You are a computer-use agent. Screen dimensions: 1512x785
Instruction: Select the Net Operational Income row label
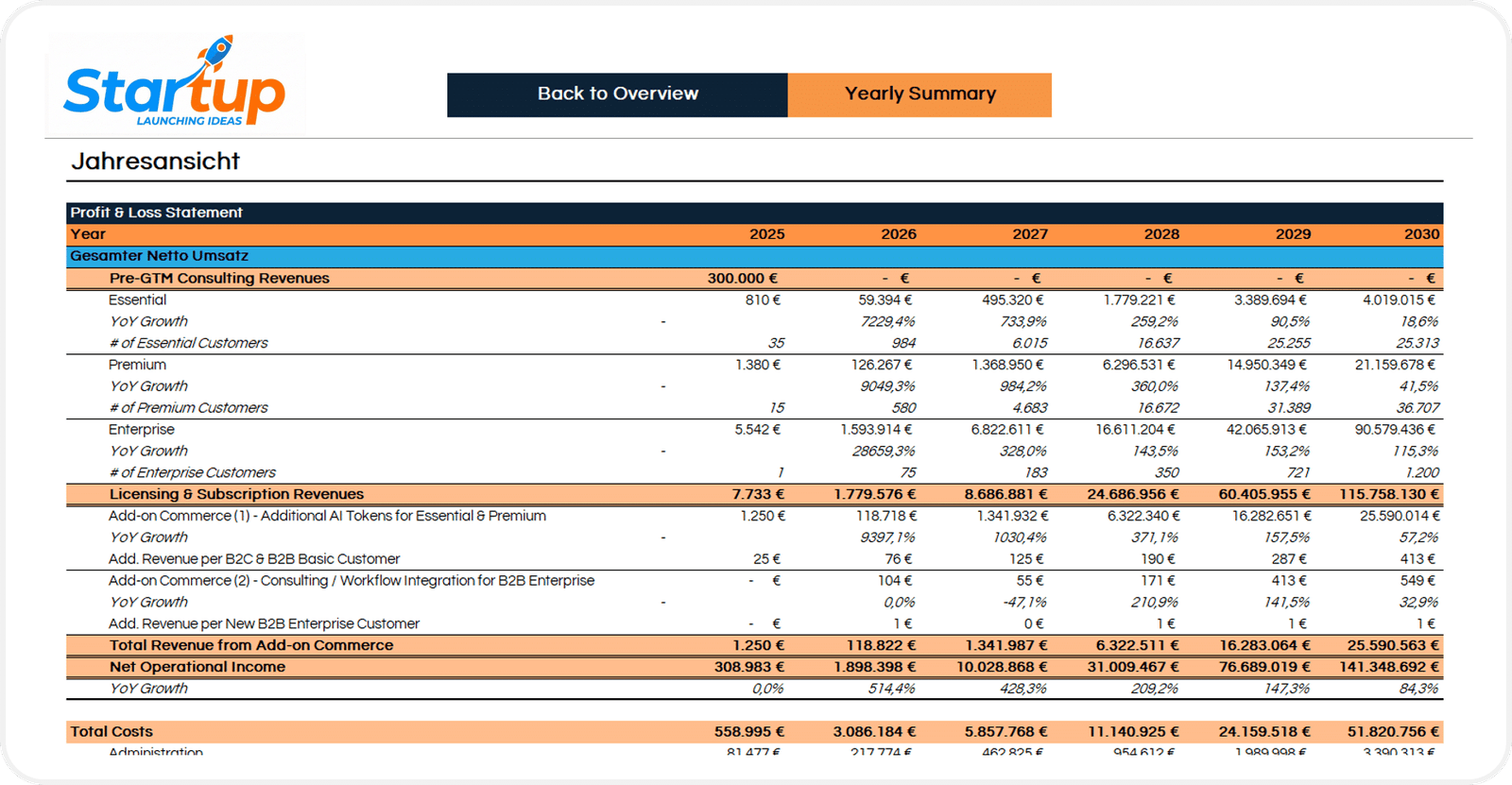pyautogui.click(x=198, y=667)
